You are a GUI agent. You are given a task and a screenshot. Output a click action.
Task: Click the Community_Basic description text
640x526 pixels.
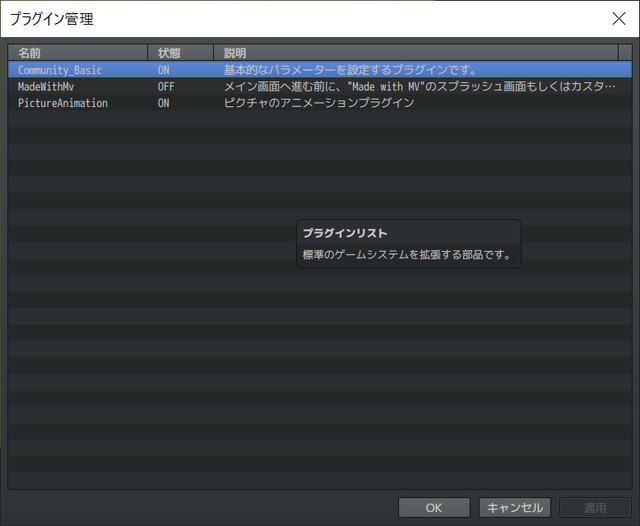pos(350,70)
